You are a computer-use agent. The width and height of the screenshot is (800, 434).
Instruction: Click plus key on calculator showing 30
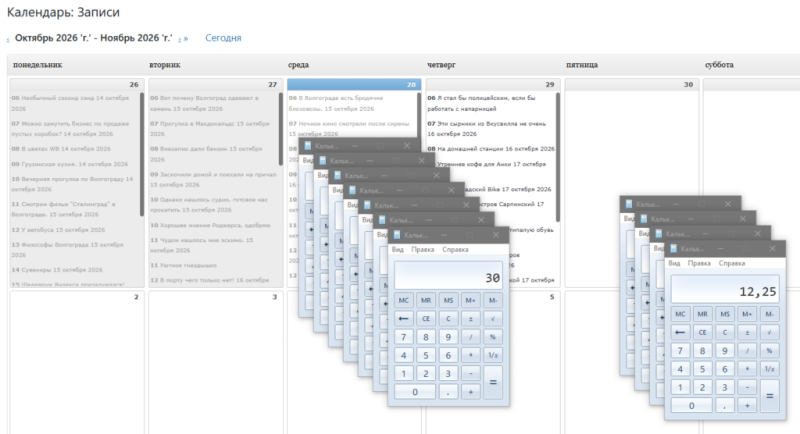[470, 392]
